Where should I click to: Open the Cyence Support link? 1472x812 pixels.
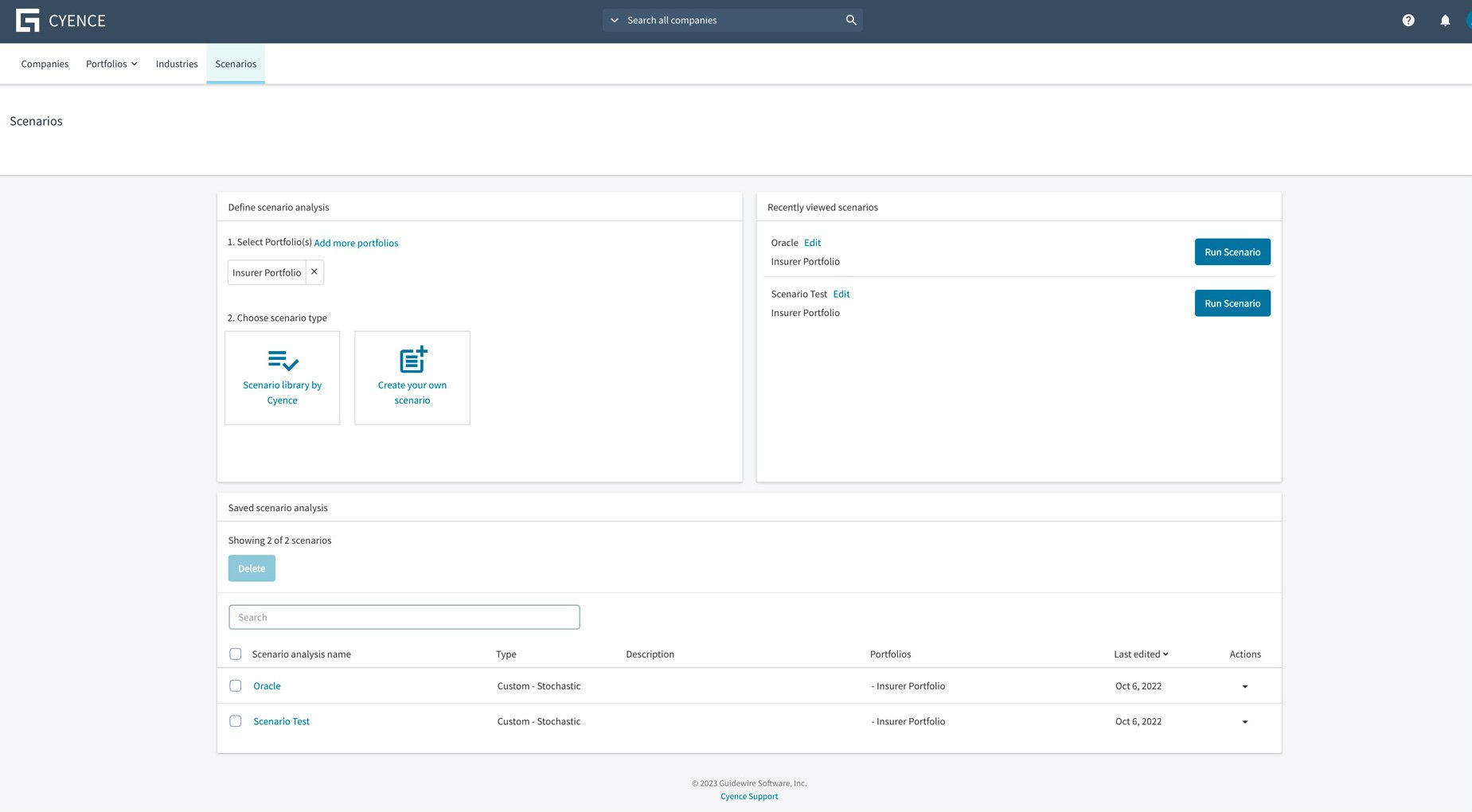pos(748,795)
